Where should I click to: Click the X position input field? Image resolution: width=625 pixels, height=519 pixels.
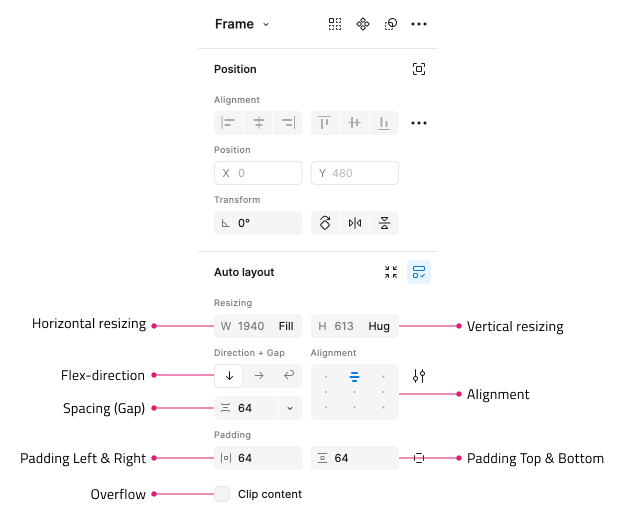(x=258, y=173)
